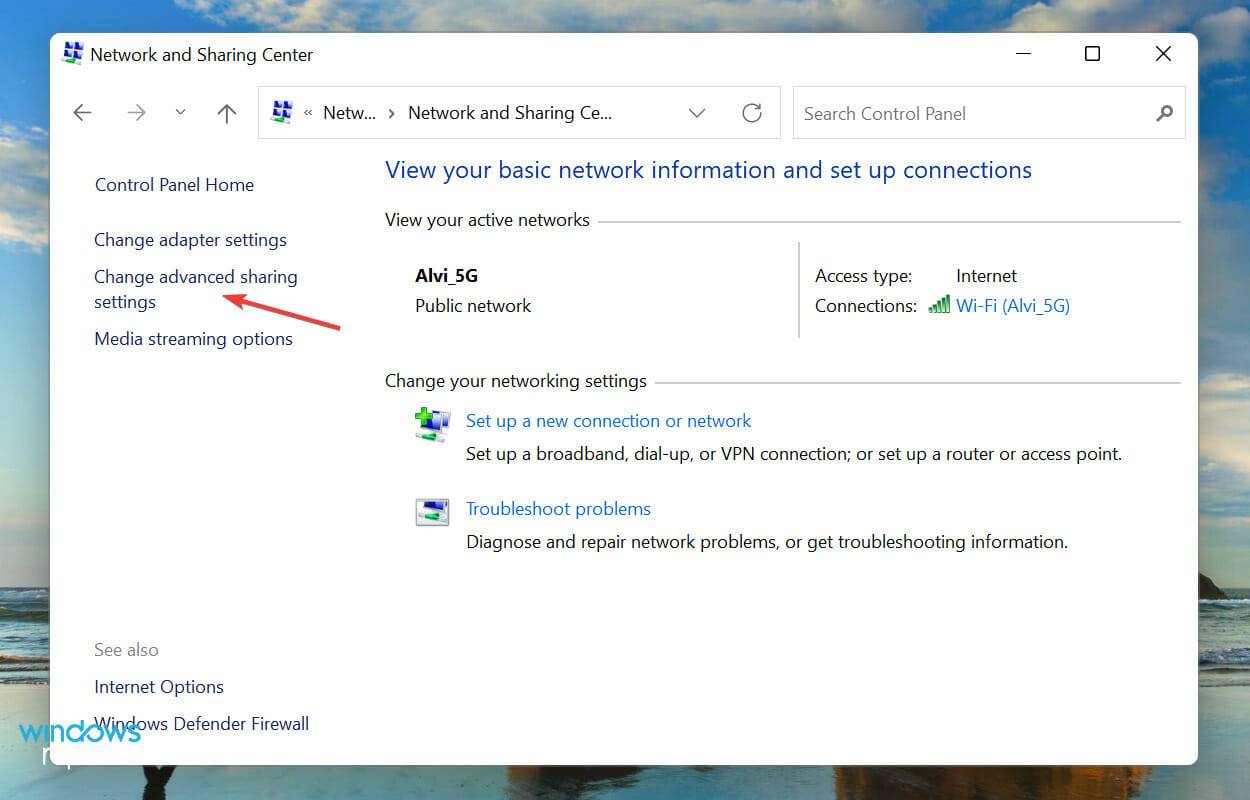Click the search magnifier icon
This screenshot has width=1250, height=800.
pos(1163,113)
